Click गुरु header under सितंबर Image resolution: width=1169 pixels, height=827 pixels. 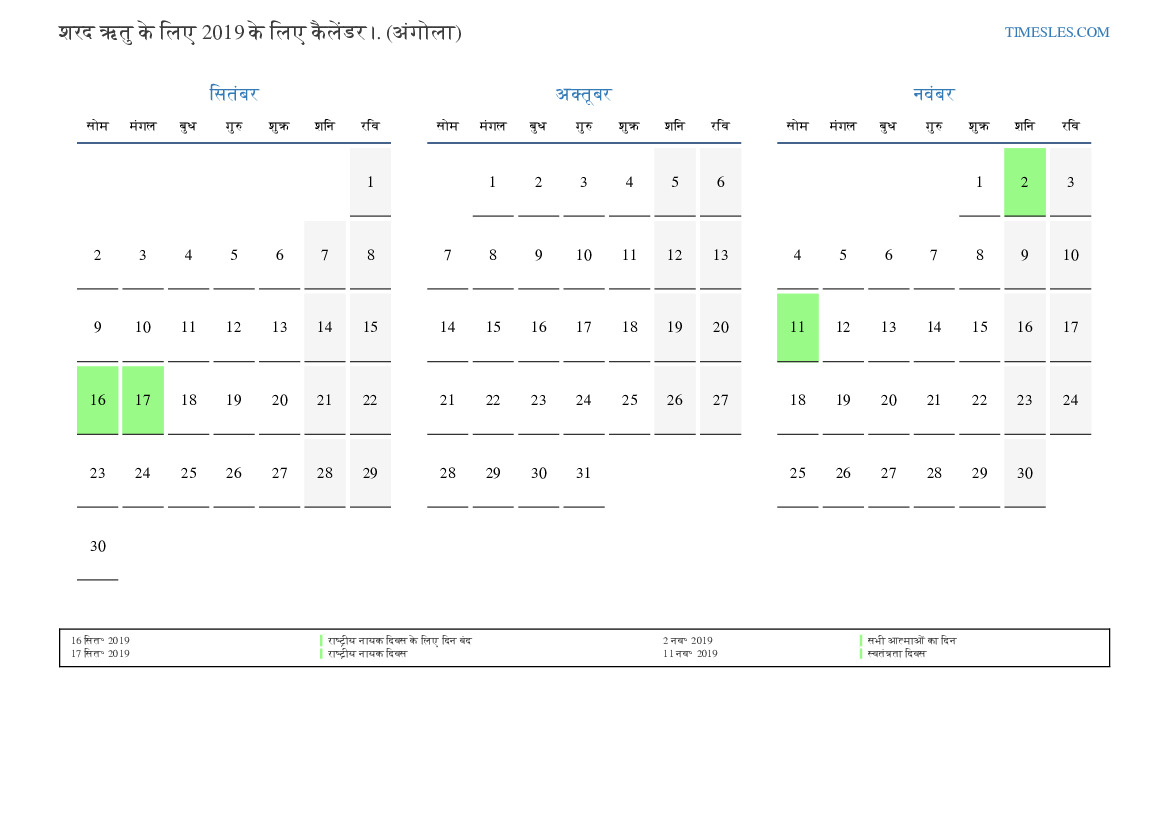click(234, 126)
